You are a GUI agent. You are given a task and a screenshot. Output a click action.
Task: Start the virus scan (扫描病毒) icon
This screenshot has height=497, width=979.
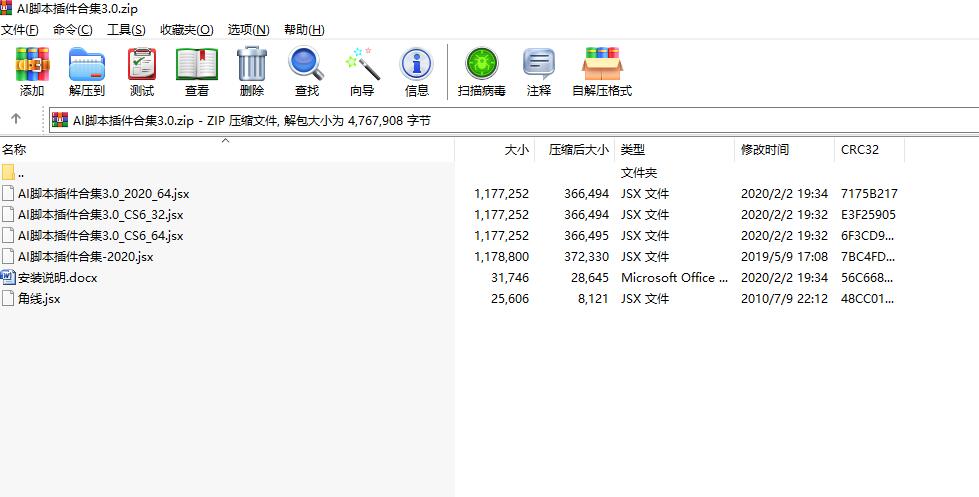pyautogui.click(x=481, y=64)
